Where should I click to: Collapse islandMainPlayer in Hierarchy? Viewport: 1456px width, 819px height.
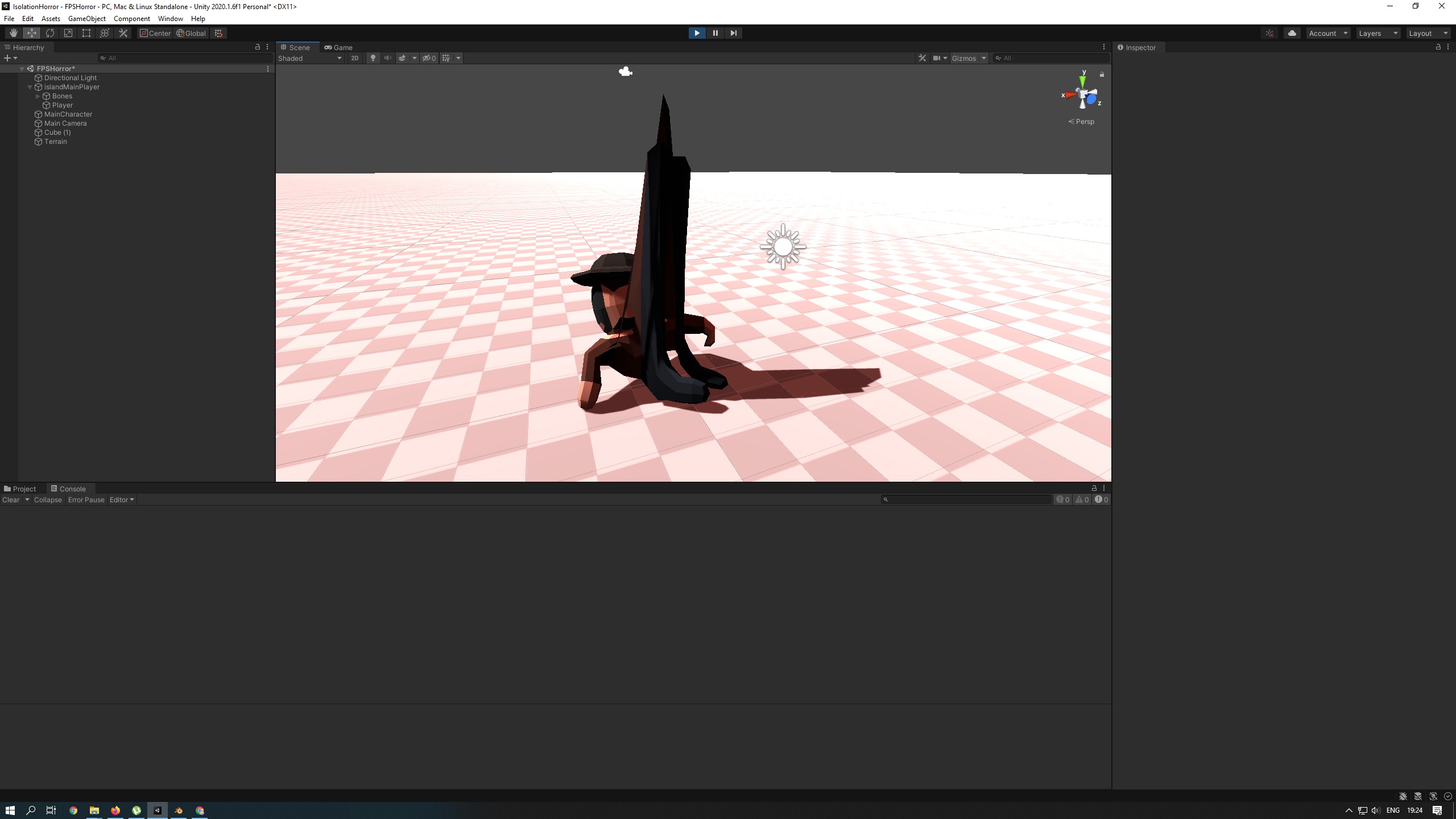click(x=30, y=87)
